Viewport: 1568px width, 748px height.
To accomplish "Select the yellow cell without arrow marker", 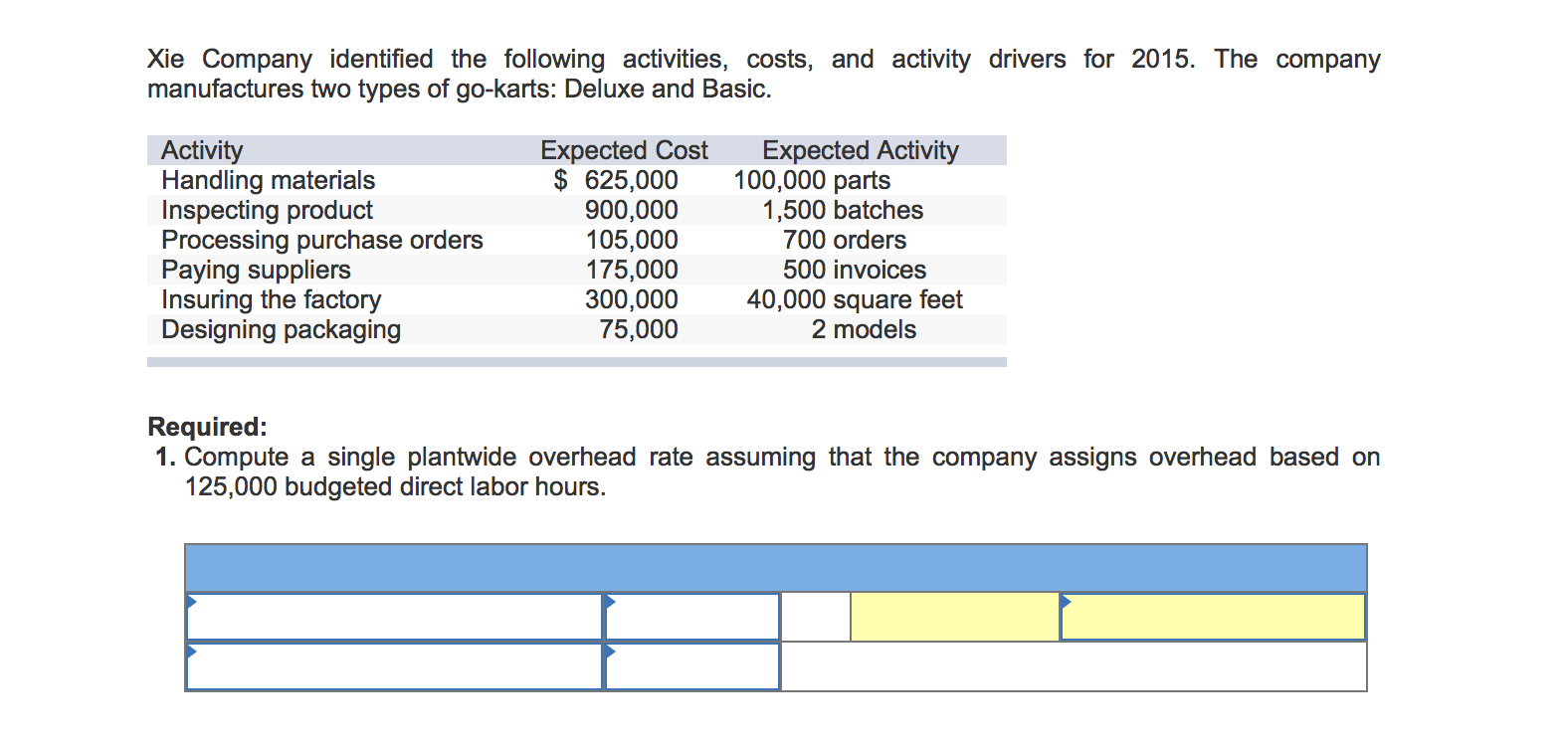I will click(955, 617).
